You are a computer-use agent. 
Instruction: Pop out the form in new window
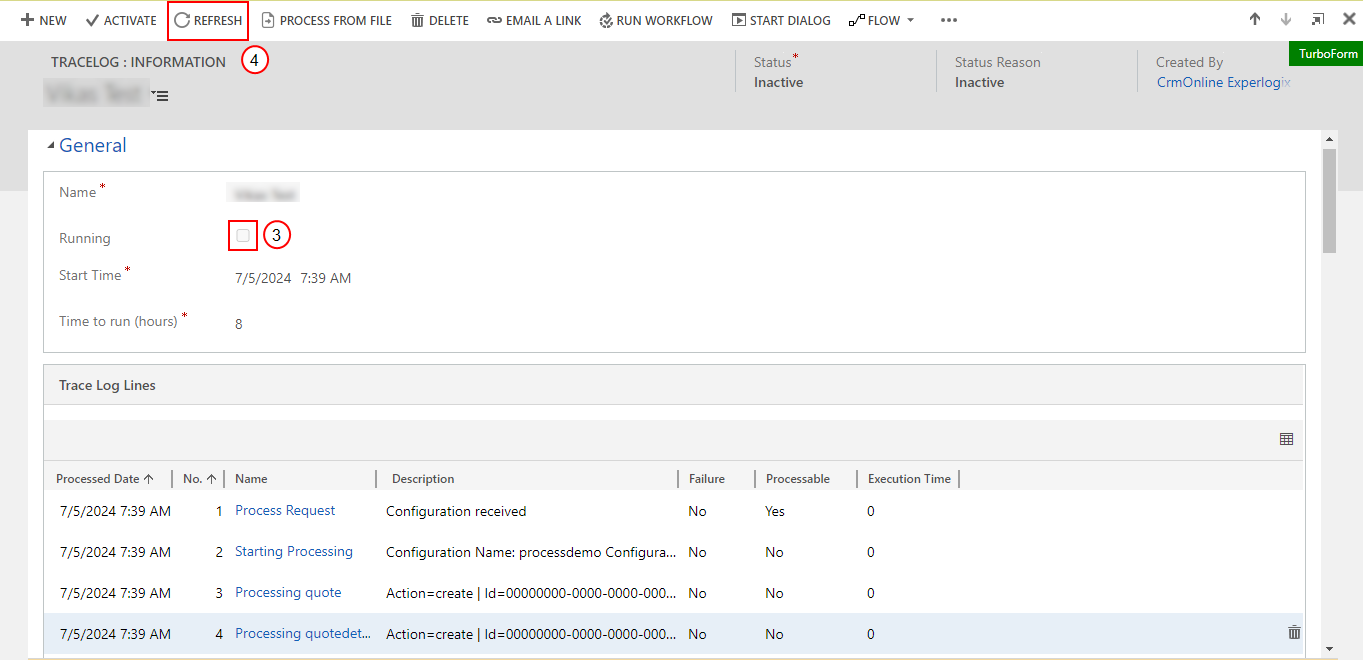click(1318, 19)
